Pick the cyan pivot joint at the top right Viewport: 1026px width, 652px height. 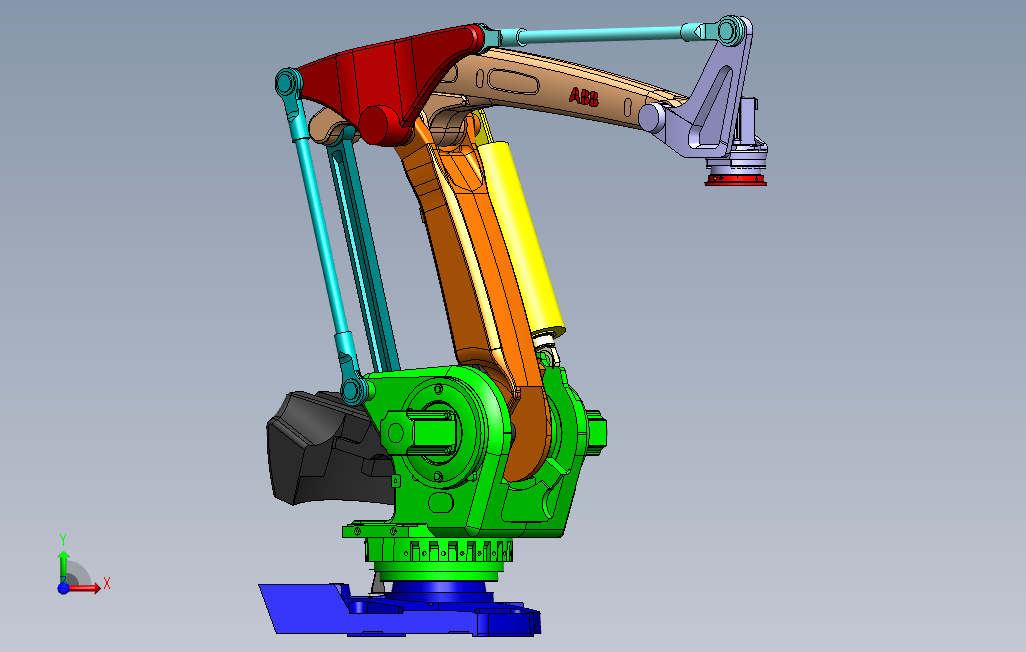[x=732, y=30]
